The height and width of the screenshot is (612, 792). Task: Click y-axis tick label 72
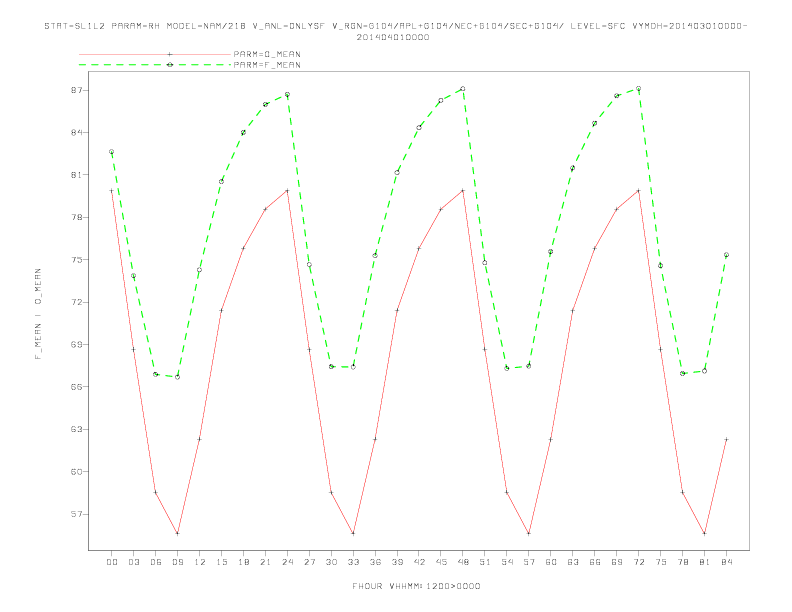[x=77, y=302]
